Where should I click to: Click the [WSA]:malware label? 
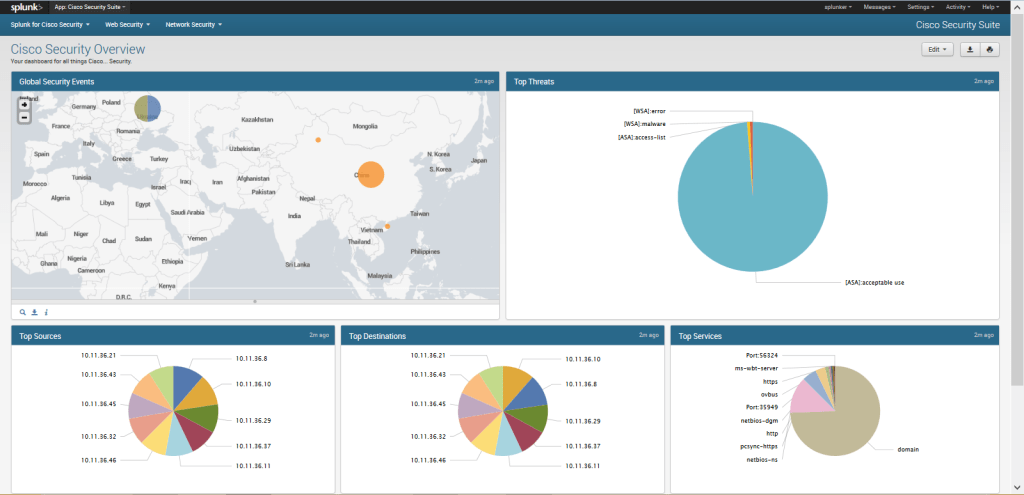[x=645, y=124]
